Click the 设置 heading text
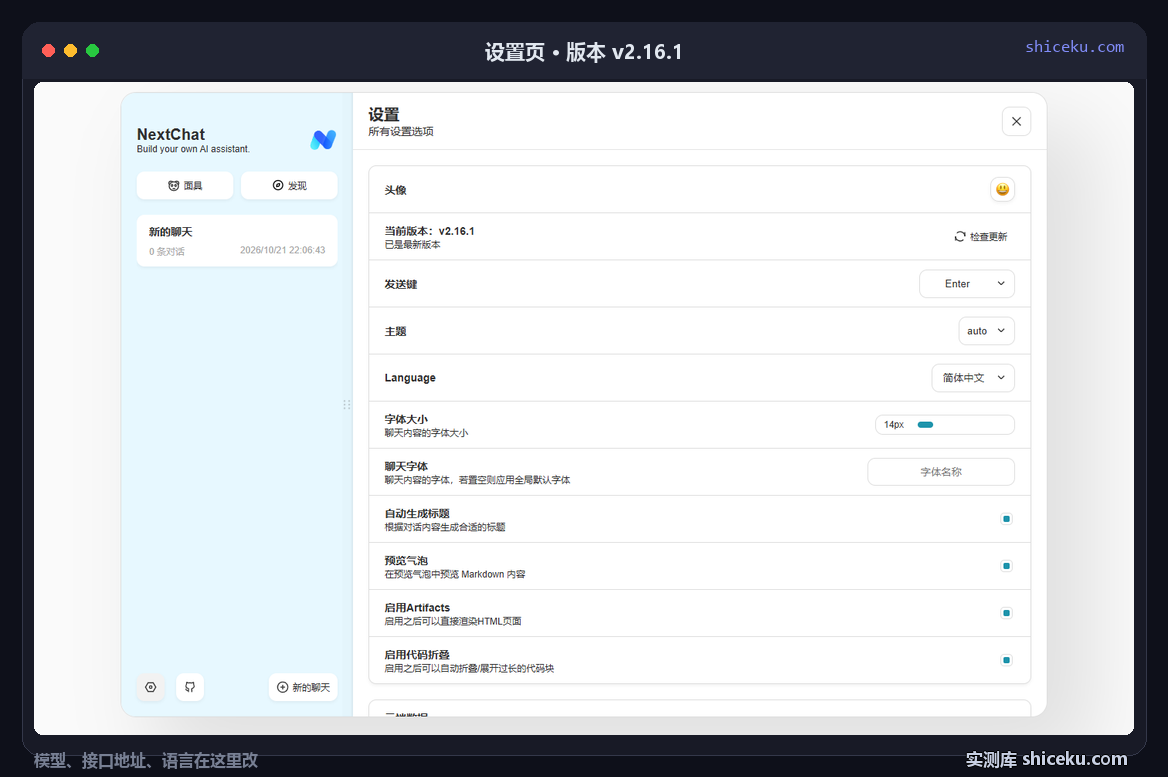 384,115
